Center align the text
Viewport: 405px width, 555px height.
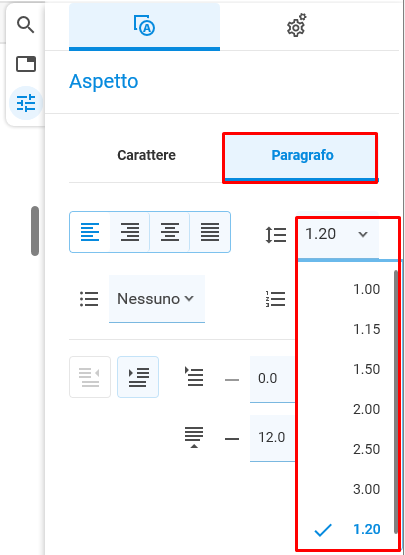point(170,232)
